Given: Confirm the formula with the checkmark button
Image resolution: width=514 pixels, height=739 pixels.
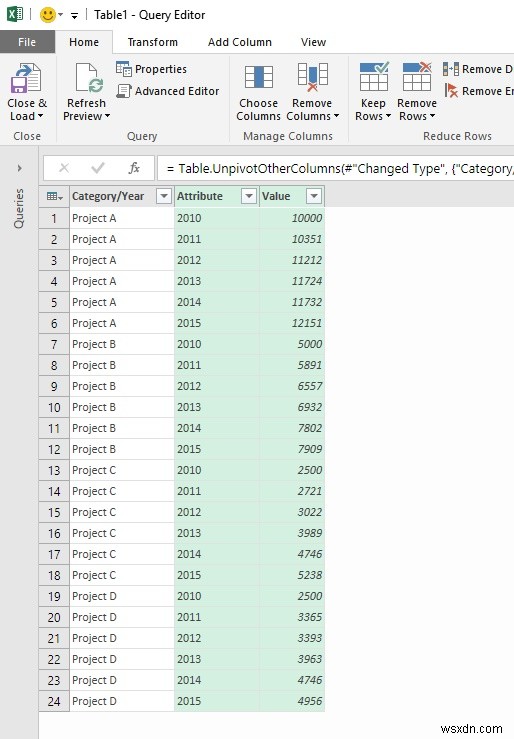Looking at the screenshot, I should 98,168.
